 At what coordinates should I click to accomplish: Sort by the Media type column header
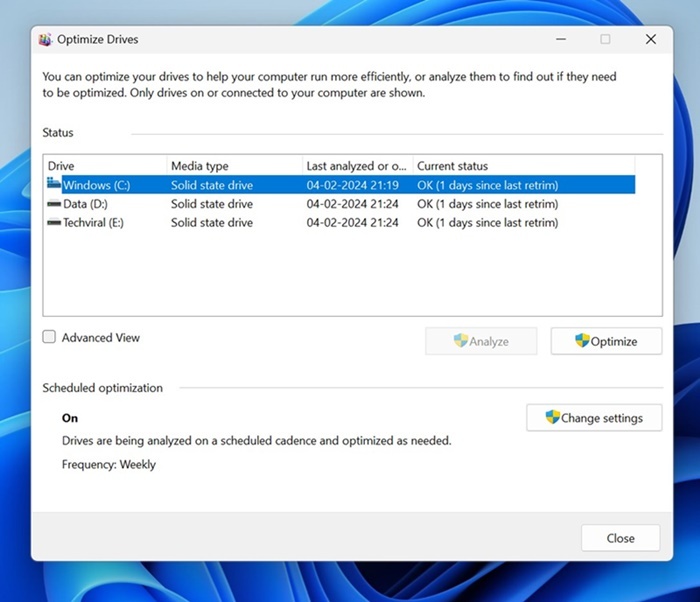point(235,166)
